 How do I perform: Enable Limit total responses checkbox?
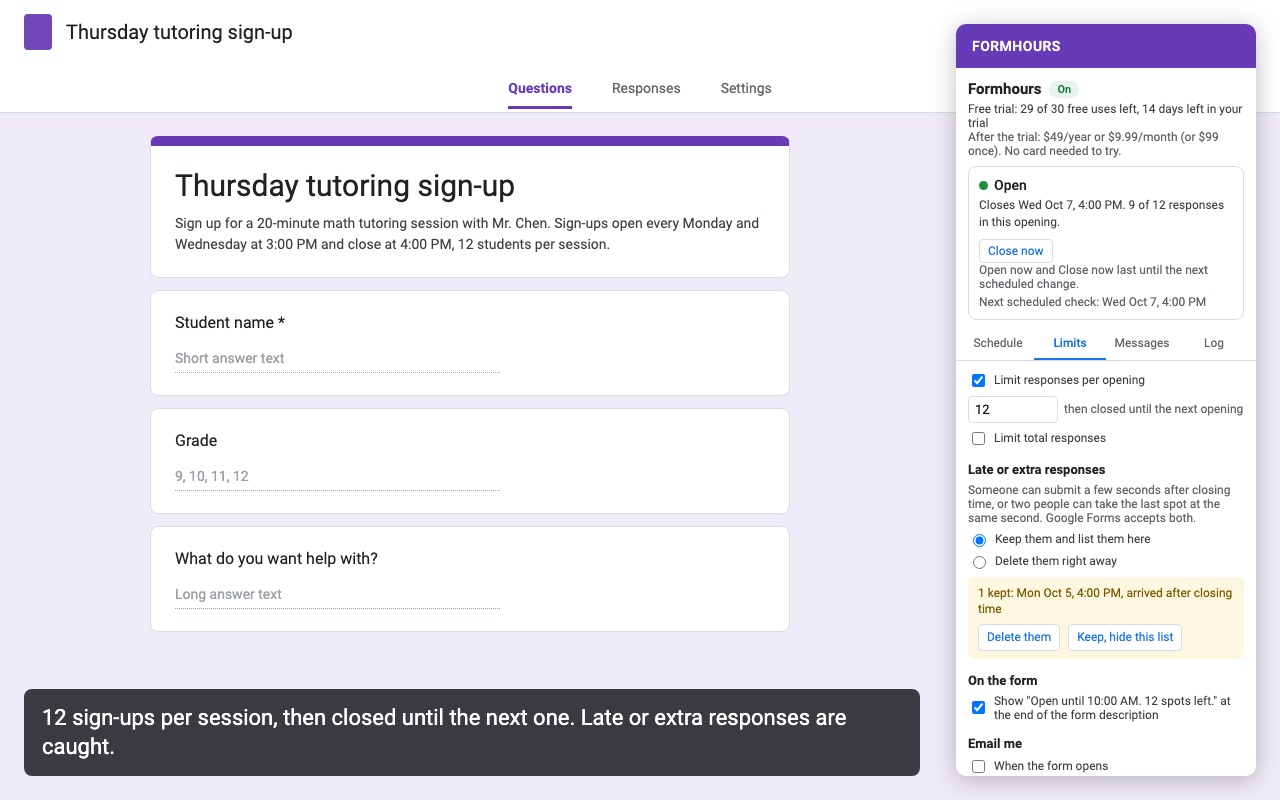pyautogui.click(x=978, y=438)
